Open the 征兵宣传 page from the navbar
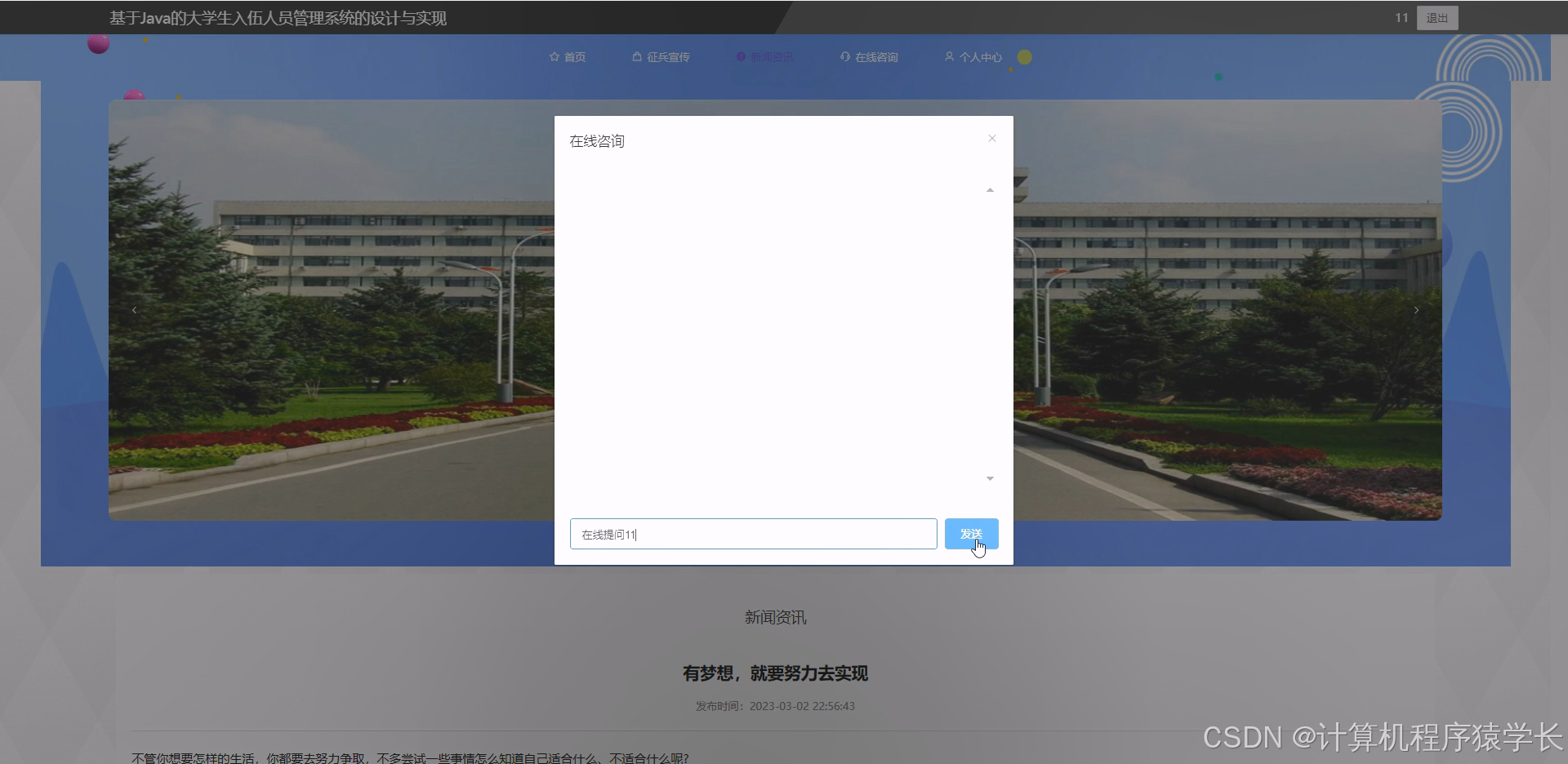 [x=668, y=56]
